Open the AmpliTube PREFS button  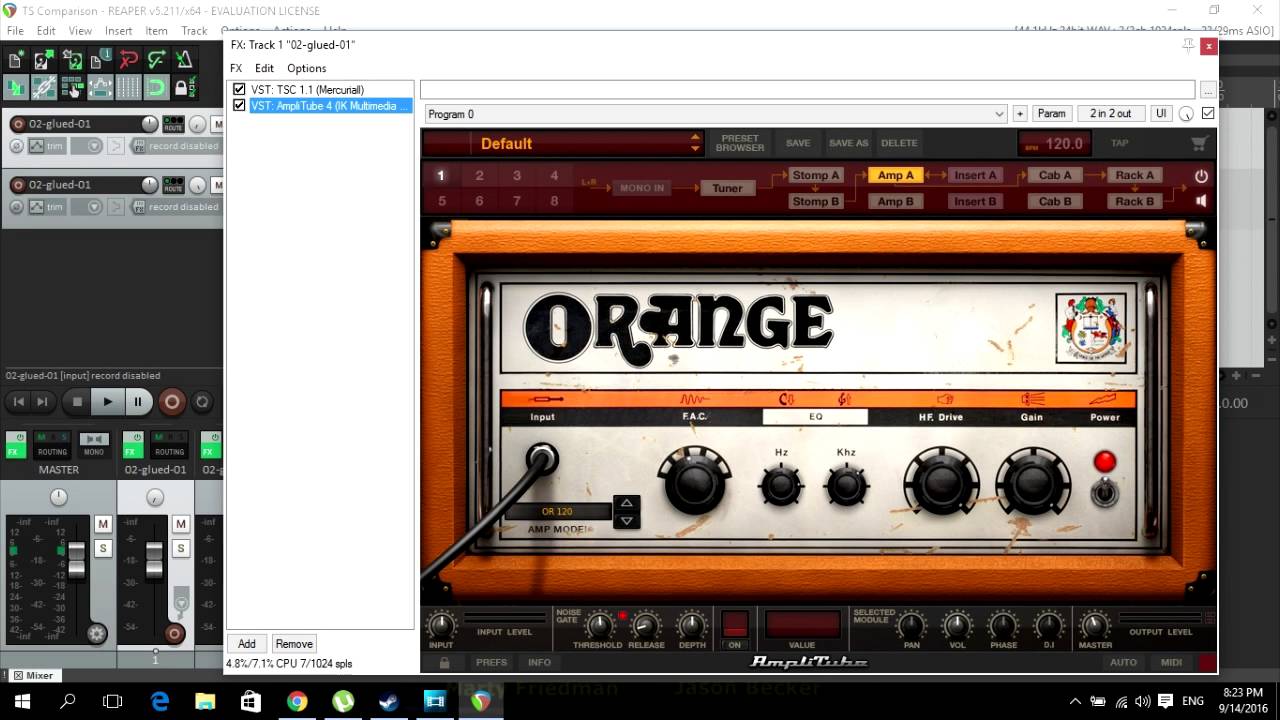491,662
